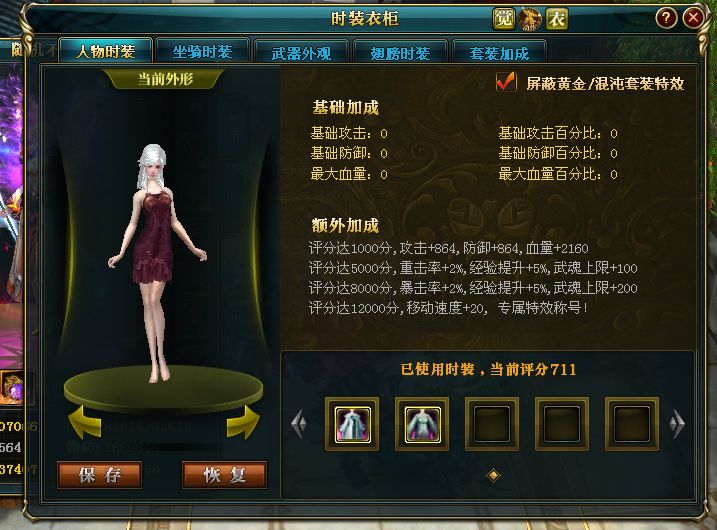
Task: Open the 套装加成 tab
Action: pos(499,52)
